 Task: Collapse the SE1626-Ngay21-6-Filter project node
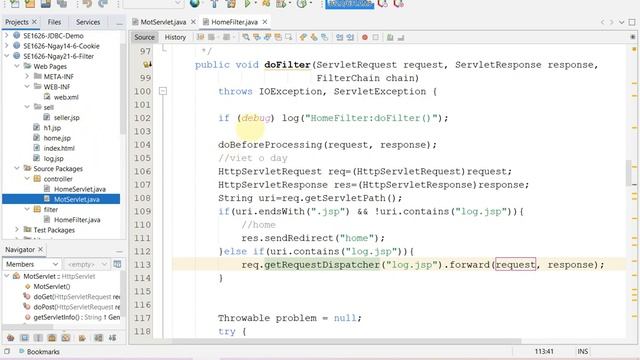coord(7,56)
